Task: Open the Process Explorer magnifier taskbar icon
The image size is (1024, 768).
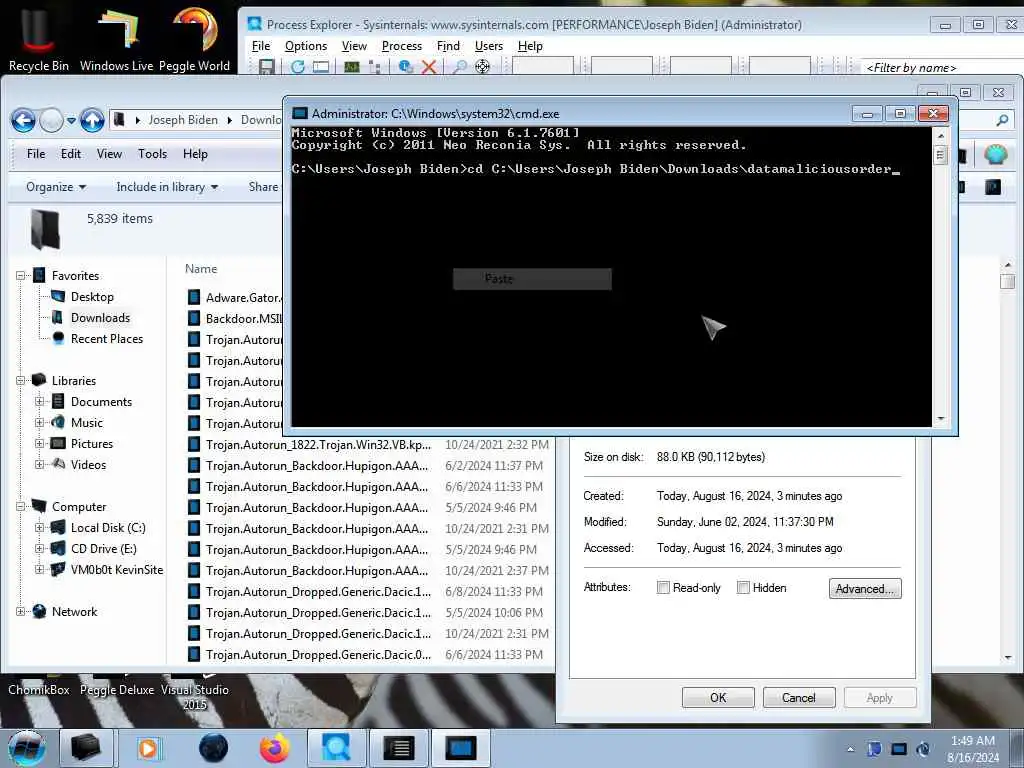Action: [x=336, y=748]
